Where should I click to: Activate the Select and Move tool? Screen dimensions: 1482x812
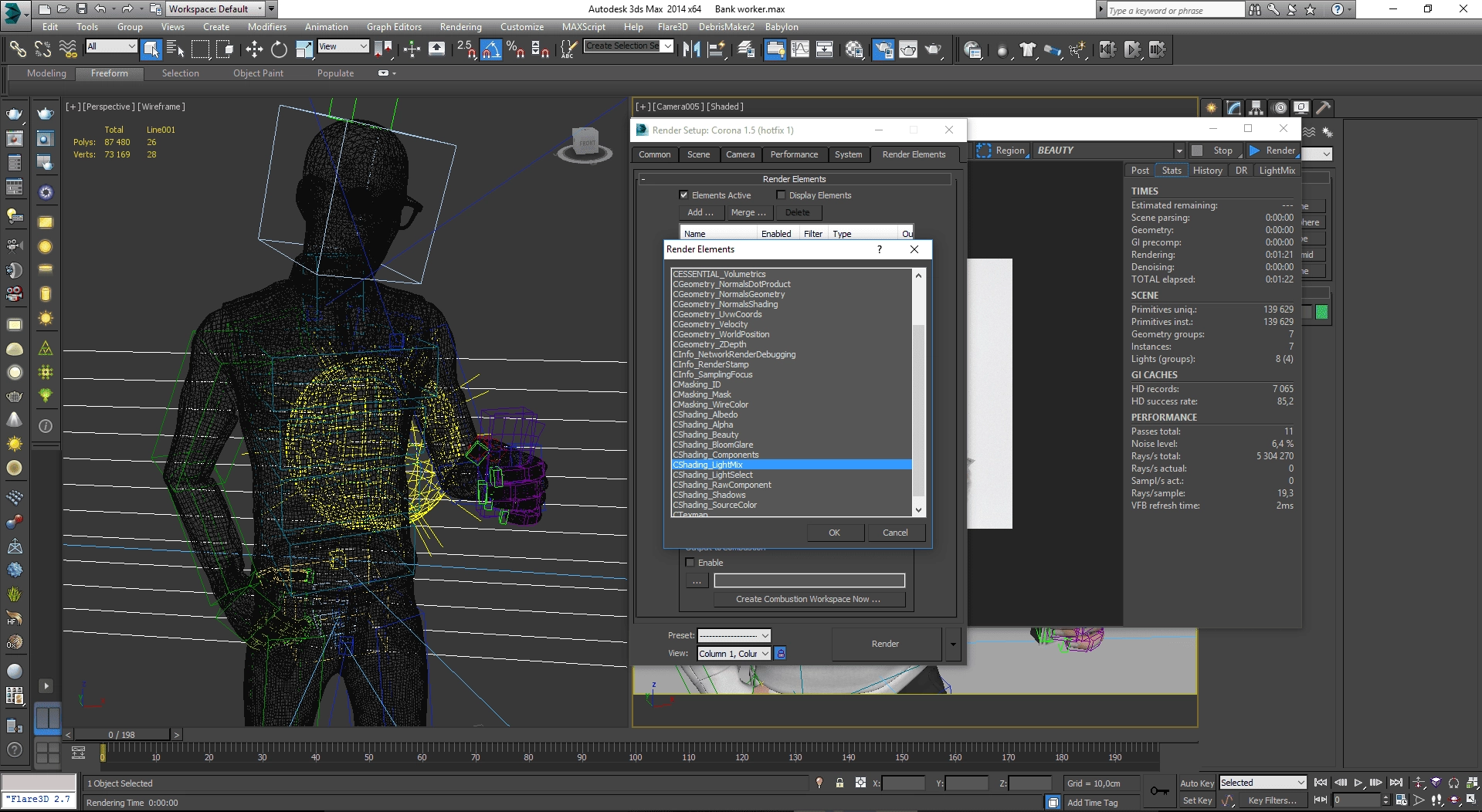tap(254, 49)
